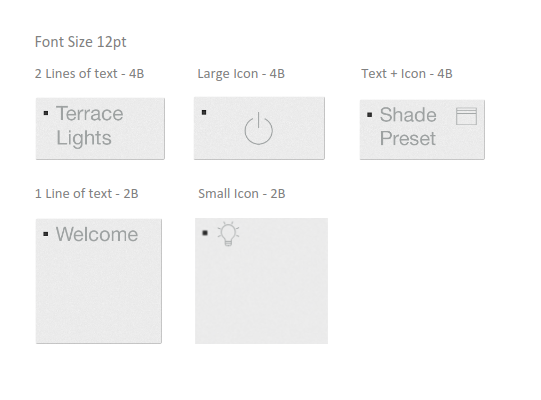This screenshot has width=541, height=400.
Task: Click the indicator dot beside Shade Preset
Action: [370, 115]
